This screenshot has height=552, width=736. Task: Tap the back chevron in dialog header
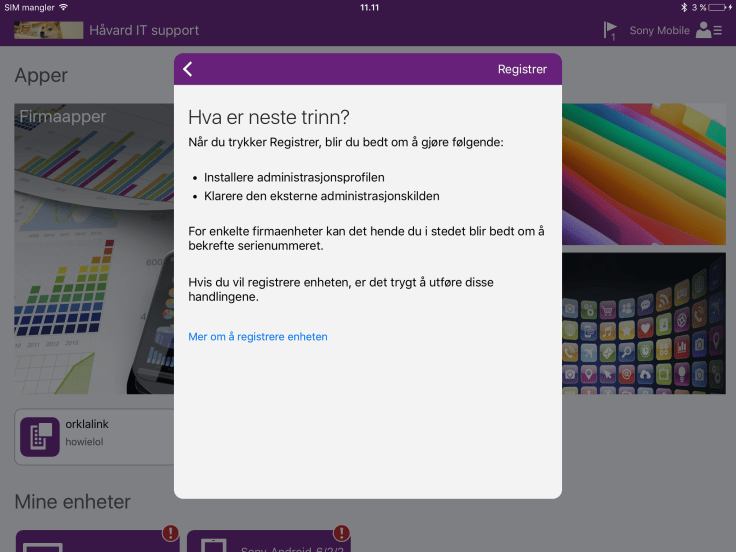coord(188,69)
